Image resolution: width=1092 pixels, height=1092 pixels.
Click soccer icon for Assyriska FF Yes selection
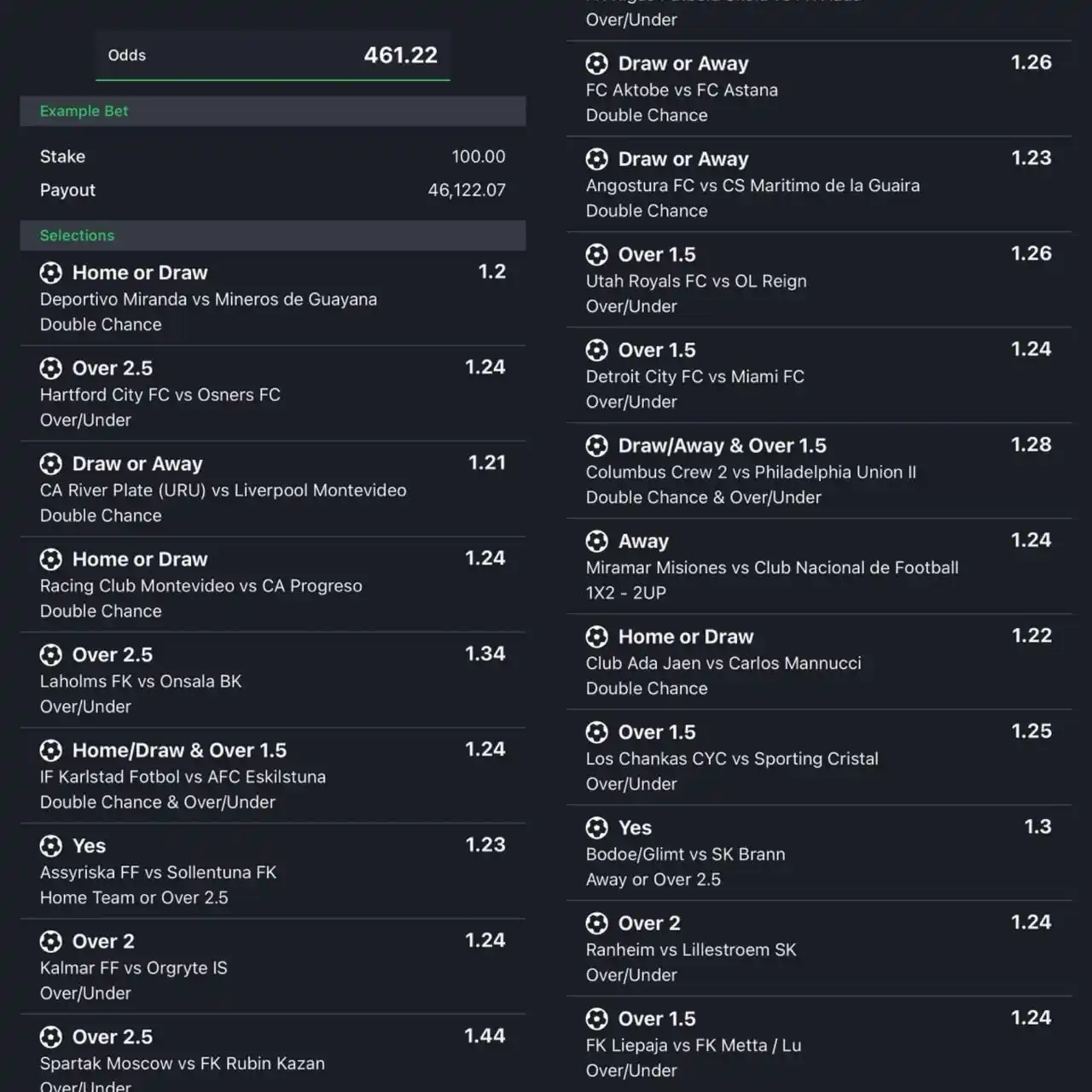click(x=51, y=846)
